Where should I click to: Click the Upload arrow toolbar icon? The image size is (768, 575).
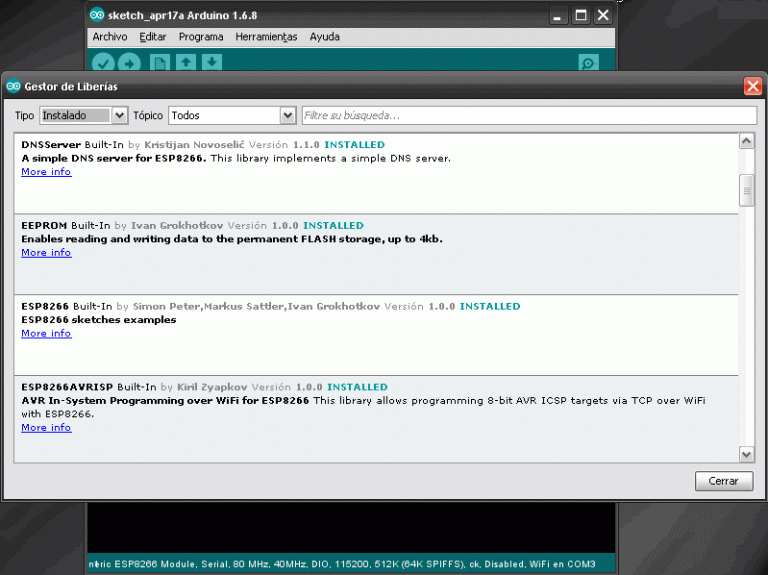pos(131,64)
